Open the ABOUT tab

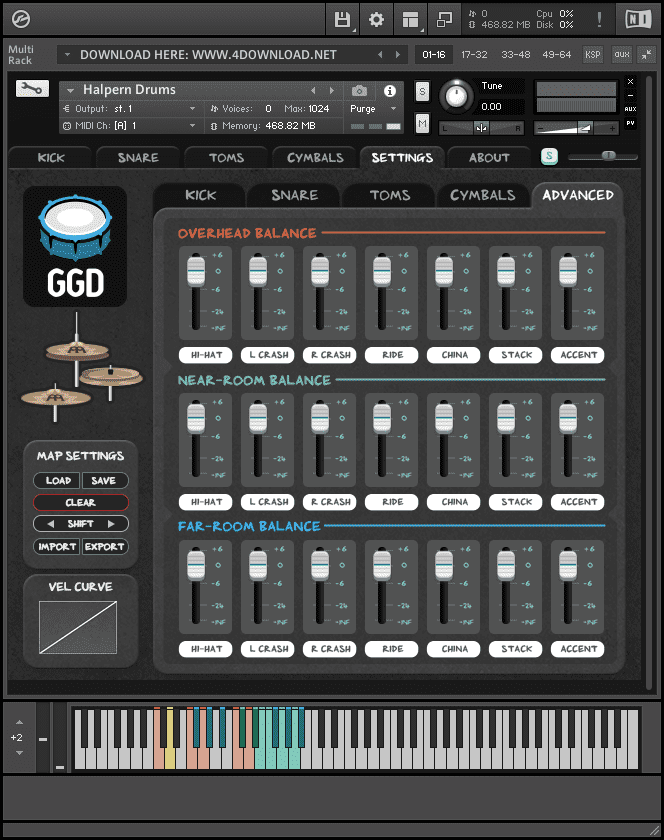coord(489,158)
